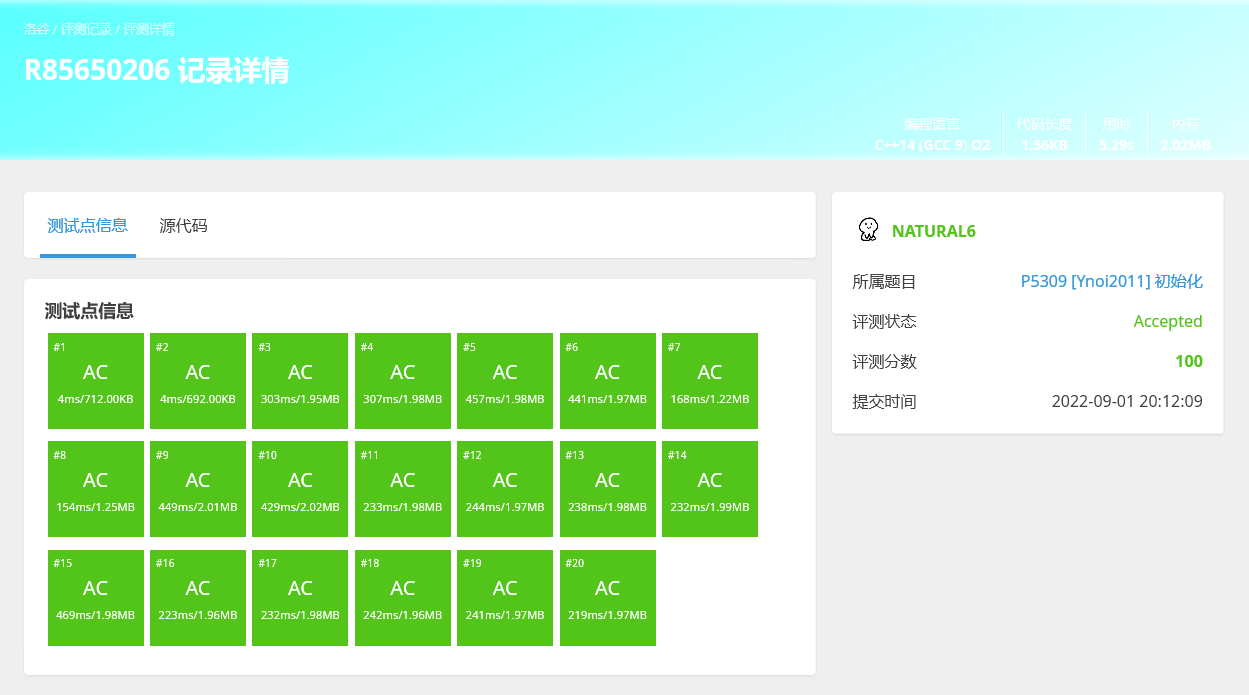
Task: Select test case #7 AC block
Action: coord(710,381)
